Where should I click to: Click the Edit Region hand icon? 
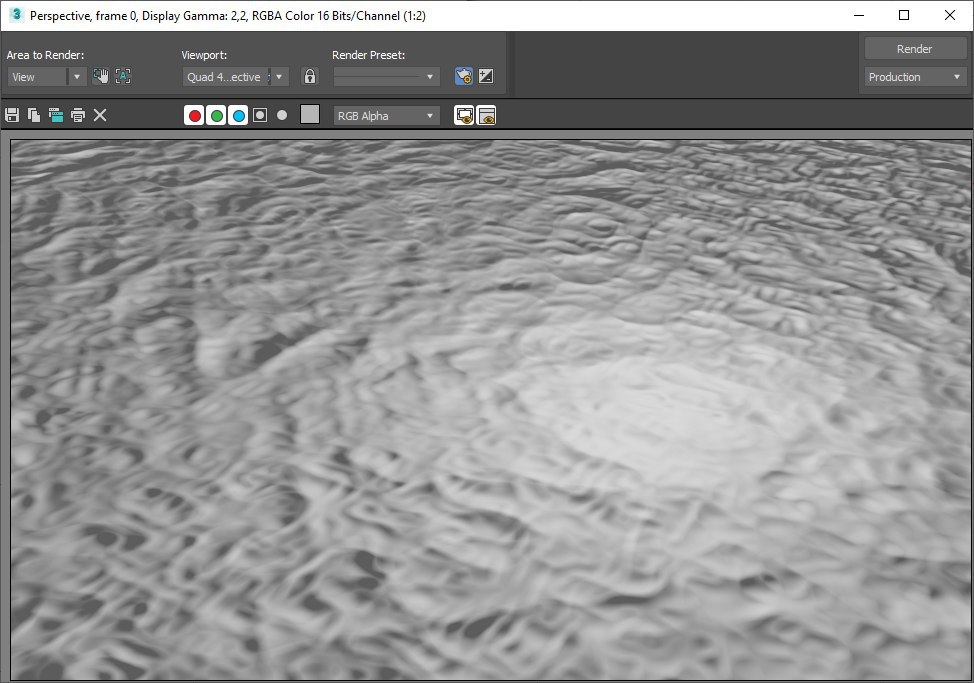pyautogui.click(x=101, y=76)
